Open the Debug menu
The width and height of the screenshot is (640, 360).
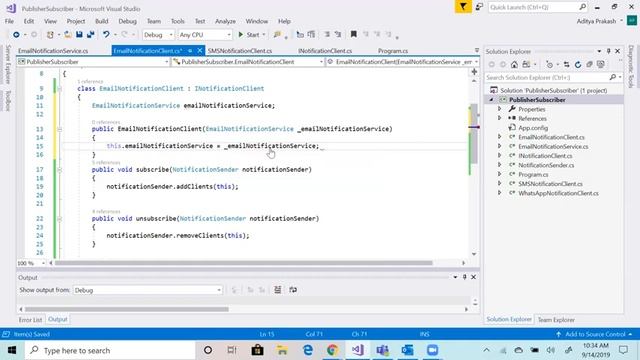[127, 21]
